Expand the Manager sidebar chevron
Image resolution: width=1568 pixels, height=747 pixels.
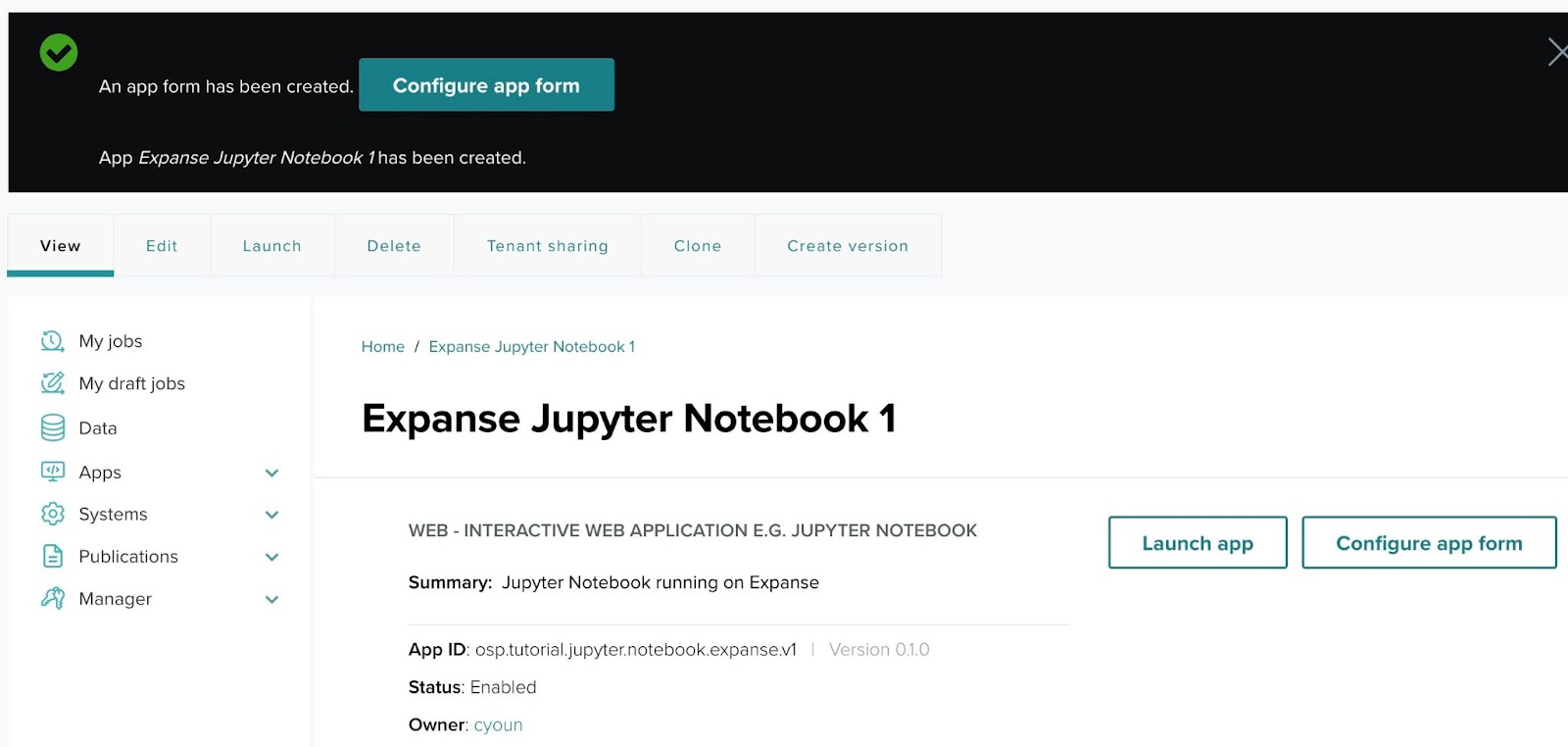272,599
